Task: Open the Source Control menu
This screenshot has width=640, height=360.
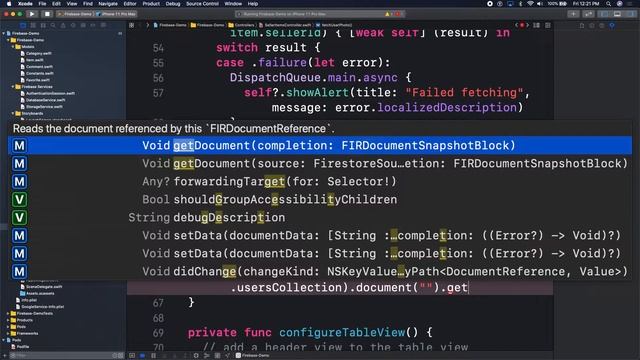Action: (202, 4)
